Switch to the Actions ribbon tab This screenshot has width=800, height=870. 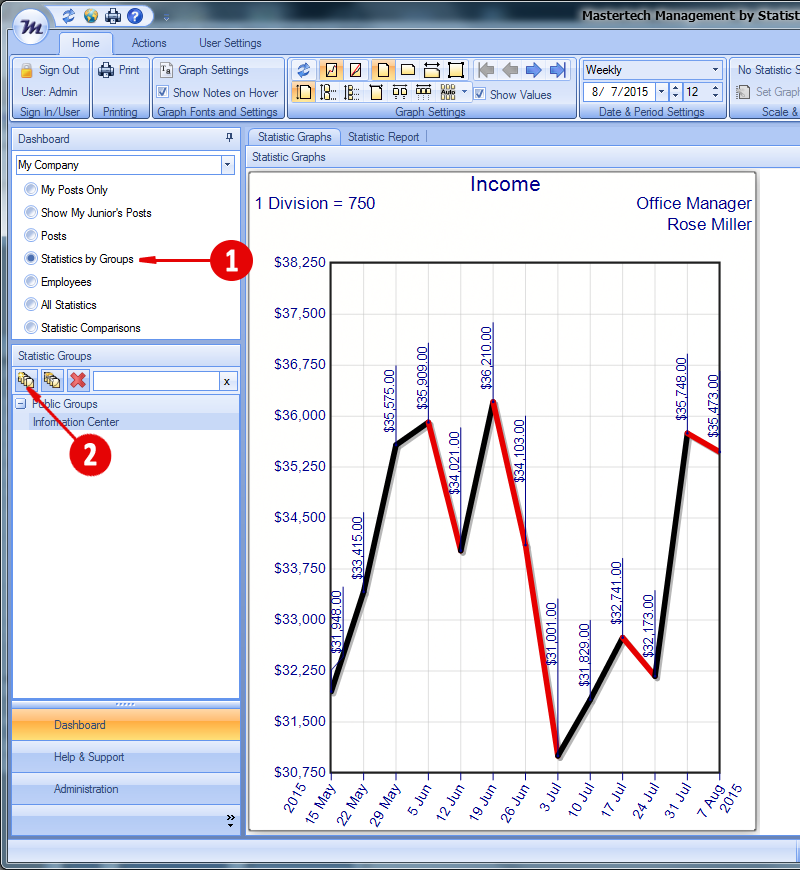149,43
